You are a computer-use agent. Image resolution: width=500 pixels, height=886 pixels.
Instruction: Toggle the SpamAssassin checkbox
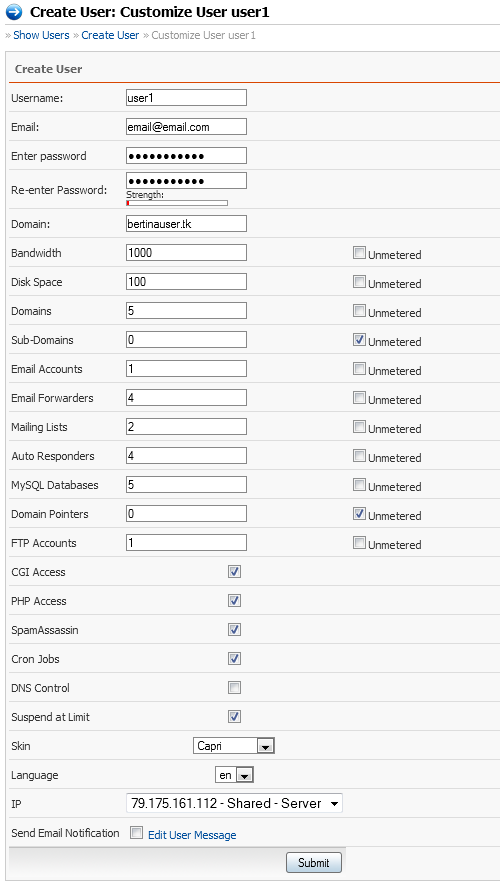pyautogui.click(x=234, y=629)
